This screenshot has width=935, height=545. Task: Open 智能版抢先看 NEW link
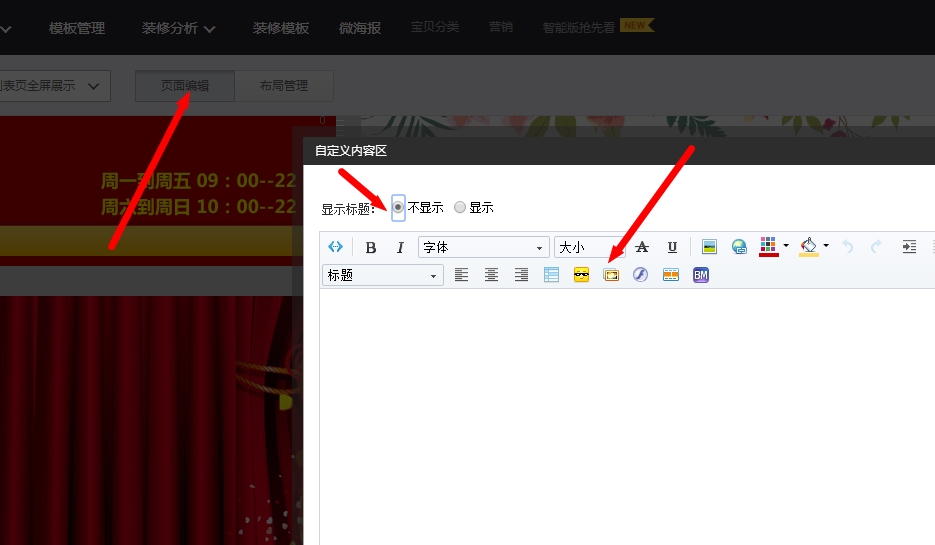pyautogui.click(x=598, y=27)
